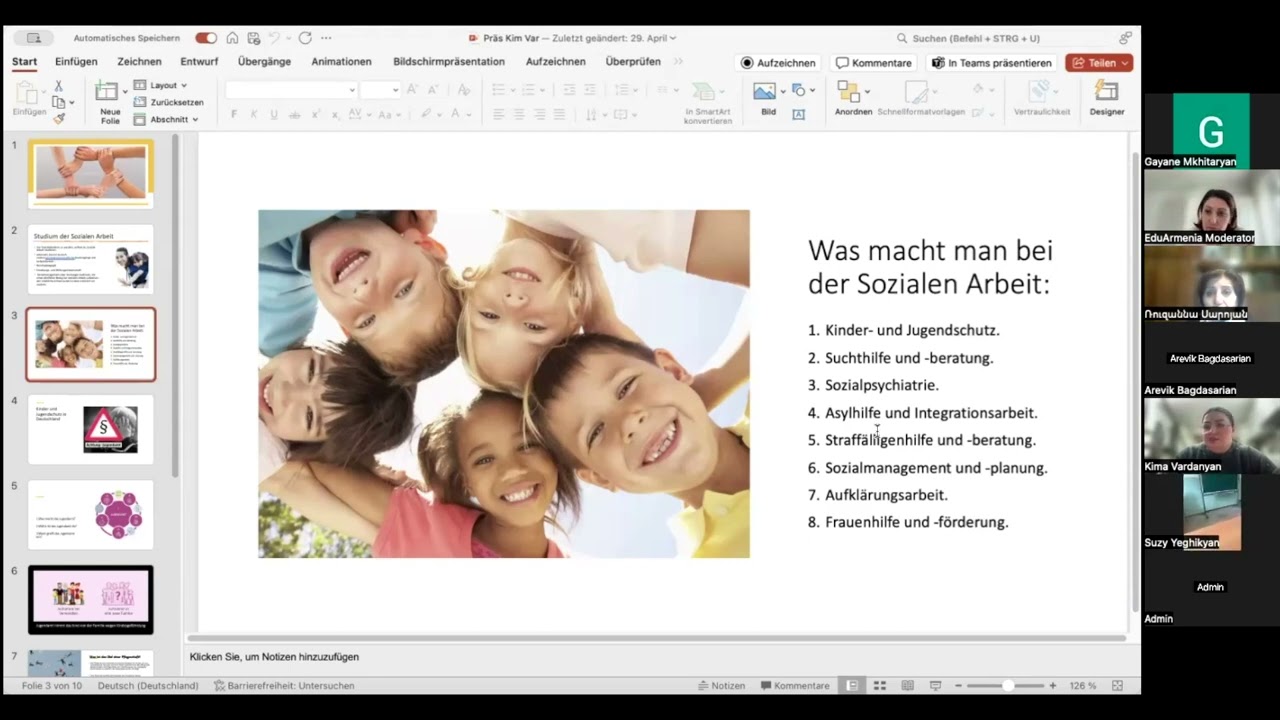Open the Bildschirmpräsentation ribbon tab
This screenshot has height=720, width=1280.
[449, 61]
